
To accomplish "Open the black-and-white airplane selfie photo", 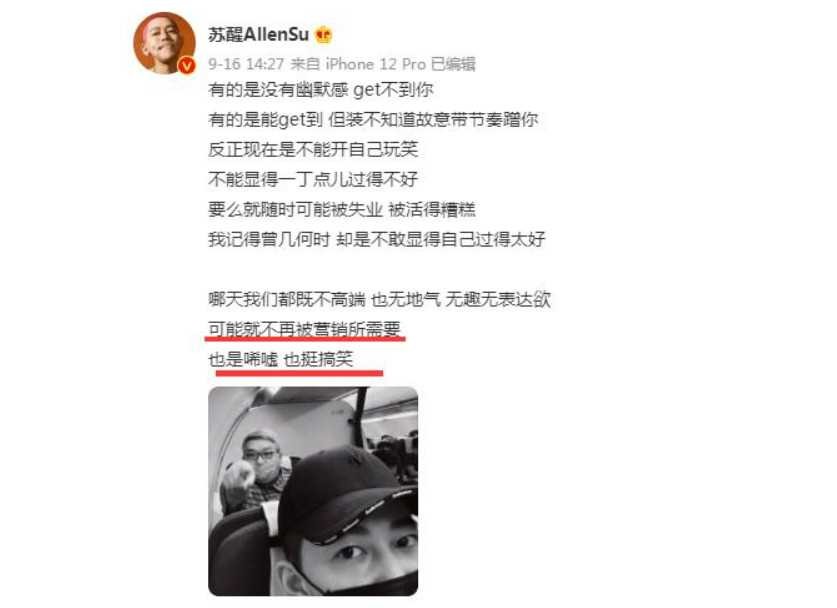I will (313, 491).
